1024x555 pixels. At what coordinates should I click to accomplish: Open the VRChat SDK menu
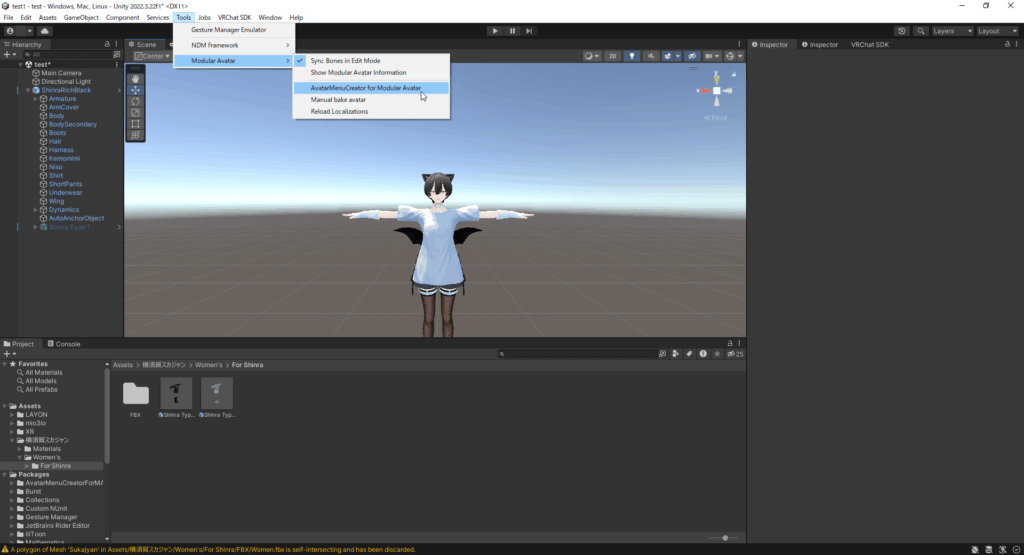(234, 18)
